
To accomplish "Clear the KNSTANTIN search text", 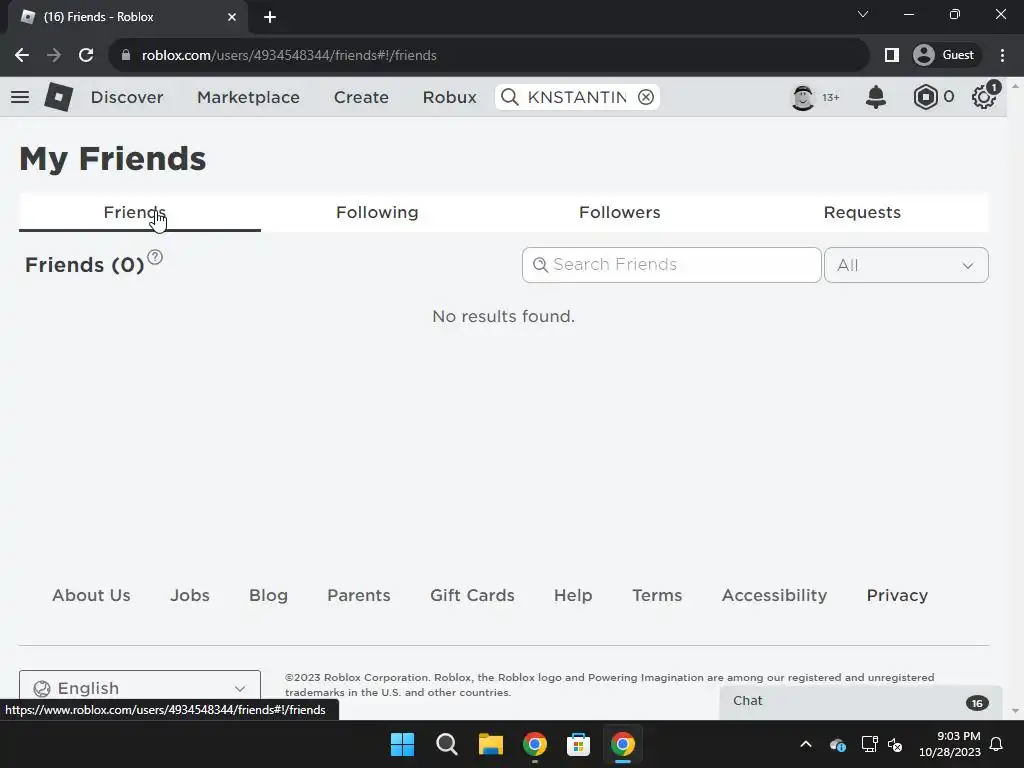I will coord(646,97).
